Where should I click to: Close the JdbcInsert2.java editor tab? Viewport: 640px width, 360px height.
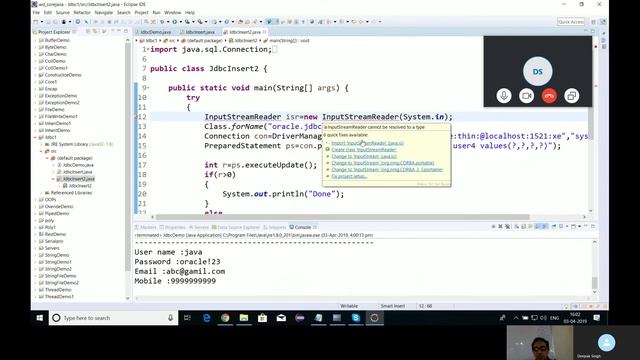[264, 32]
